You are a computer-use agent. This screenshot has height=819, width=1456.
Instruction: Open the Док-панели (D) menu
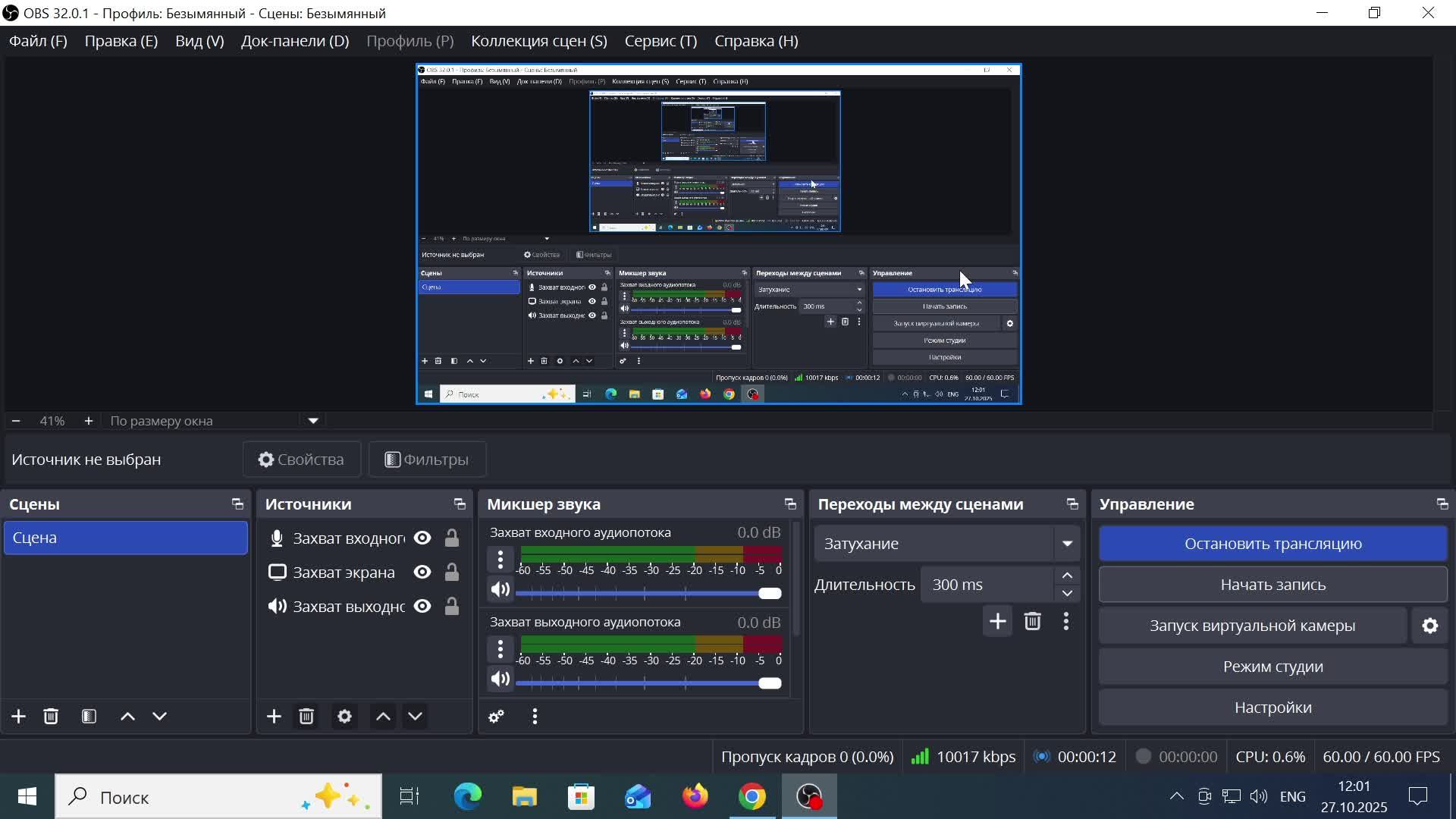pyautogui.click(x=294, y=41)
